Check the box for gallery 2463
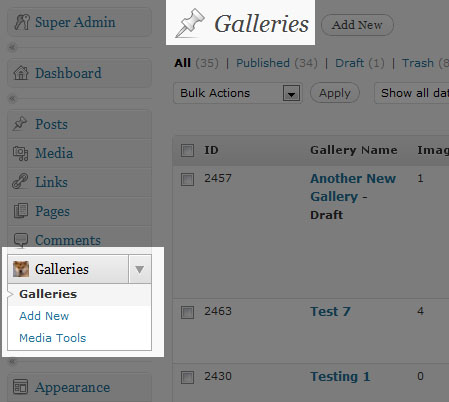This screenshot has height=402, width=449. pos(187,313)
